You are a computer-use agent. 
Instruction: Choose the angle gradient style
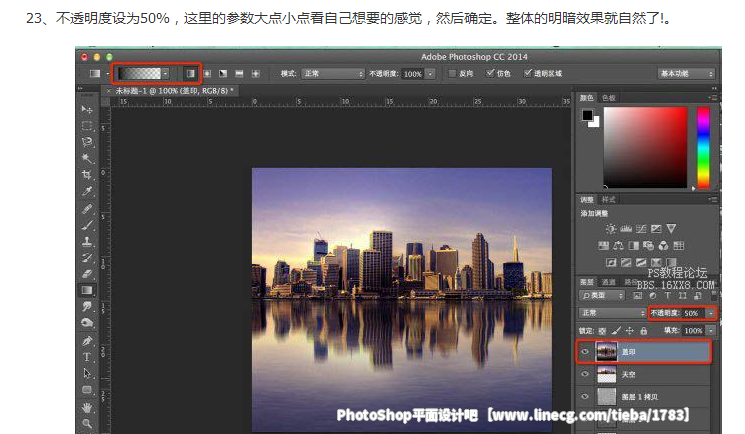point(223,74)
